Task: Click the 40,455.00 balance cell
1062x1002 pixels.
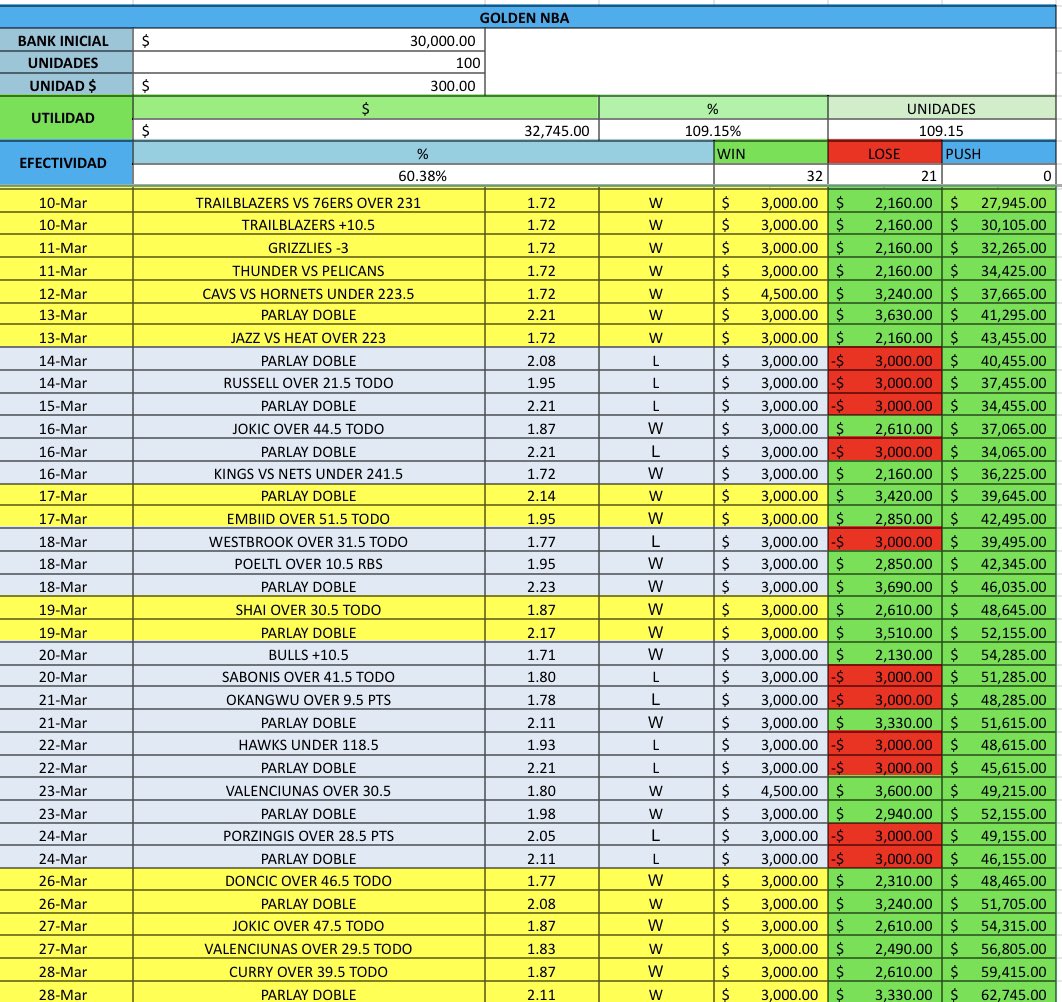Action: pos(998,360)
